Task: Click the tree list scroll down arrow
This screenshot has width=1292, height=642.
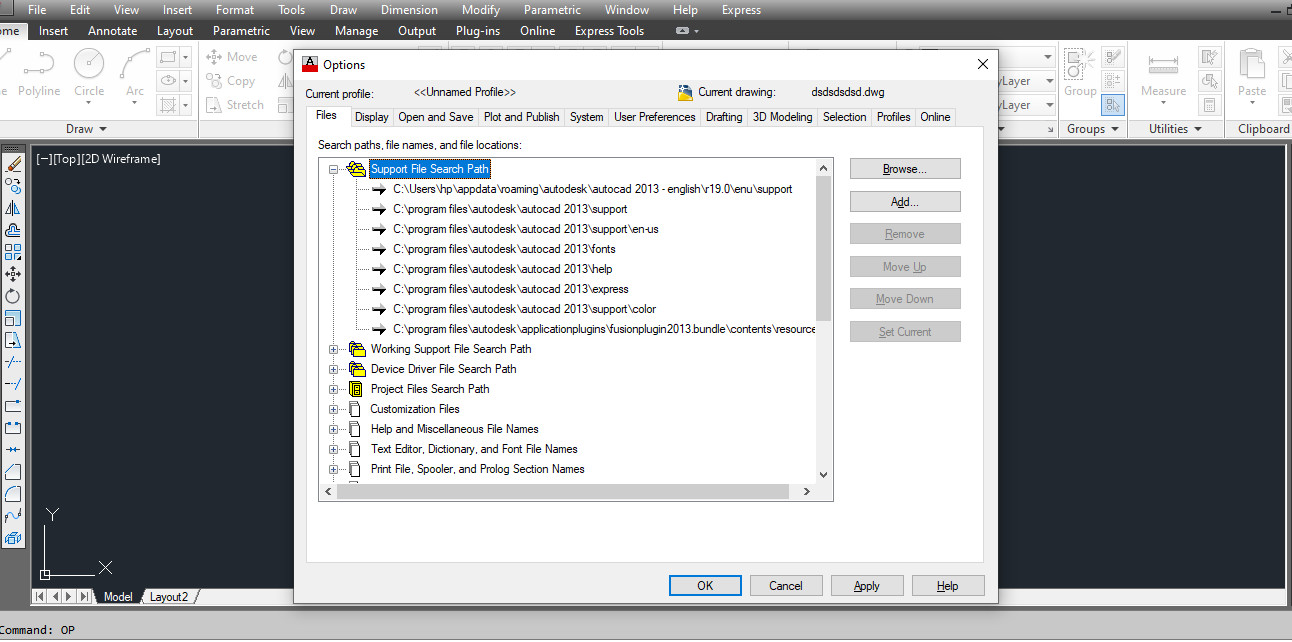Action: [823, 475]
